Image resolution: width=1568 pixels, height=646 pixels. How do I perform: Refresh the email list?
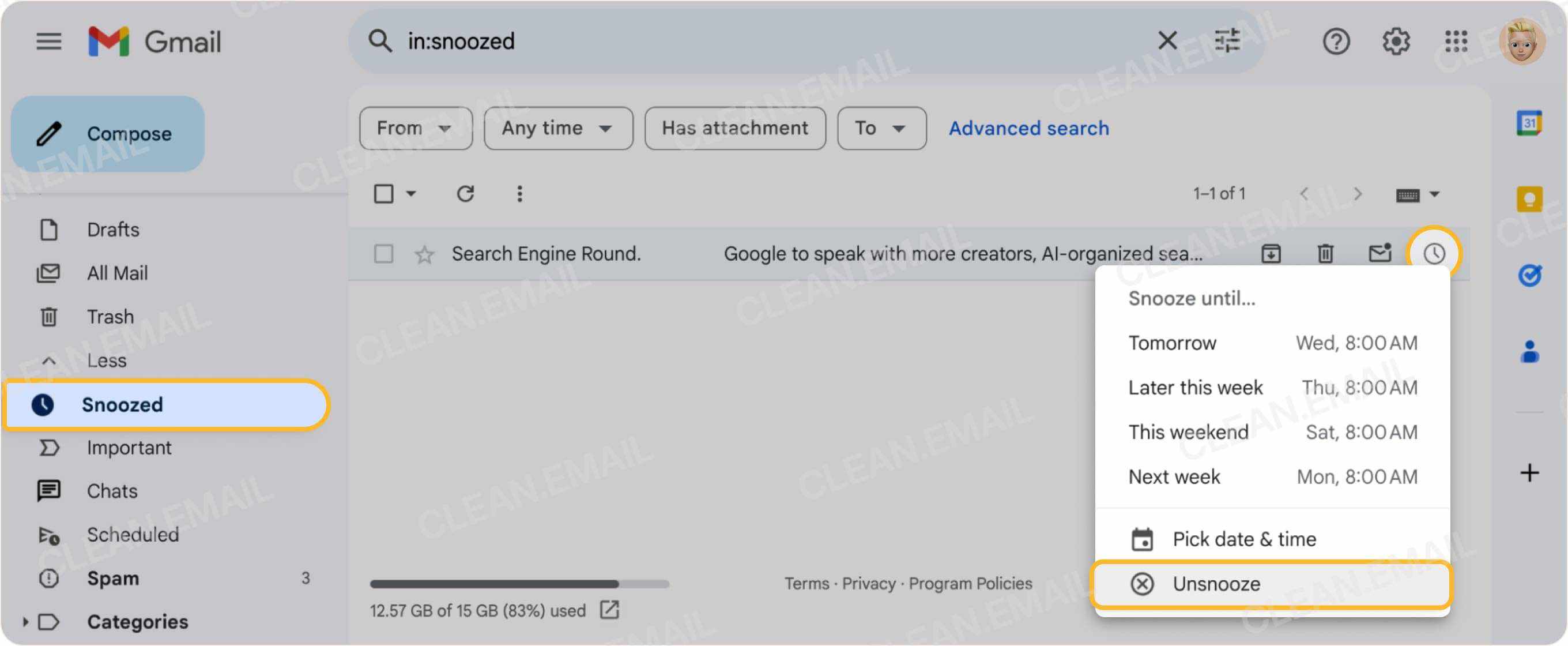[465, 194]
